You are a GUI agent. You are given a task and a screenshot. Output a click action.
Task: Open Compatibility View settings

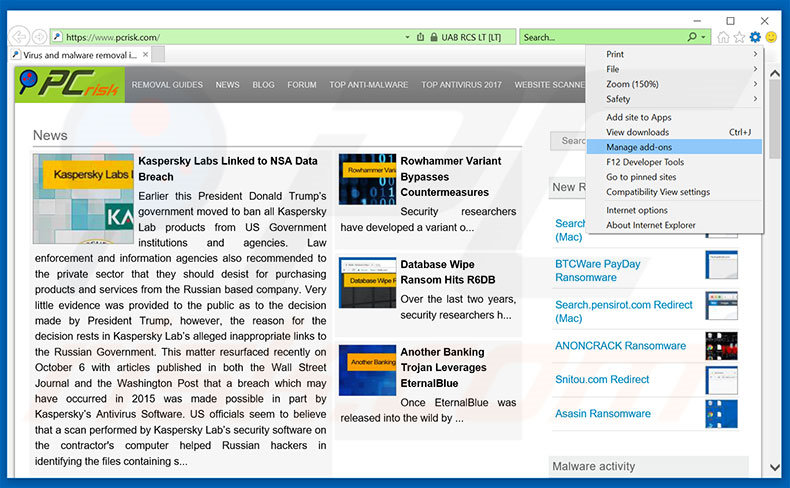click(675, 192)
